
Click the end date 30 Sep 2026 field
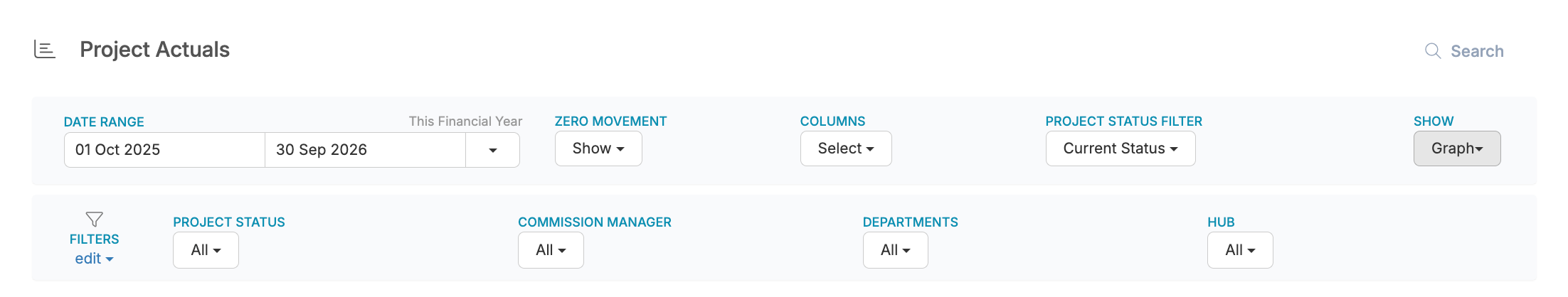(365, 150)
